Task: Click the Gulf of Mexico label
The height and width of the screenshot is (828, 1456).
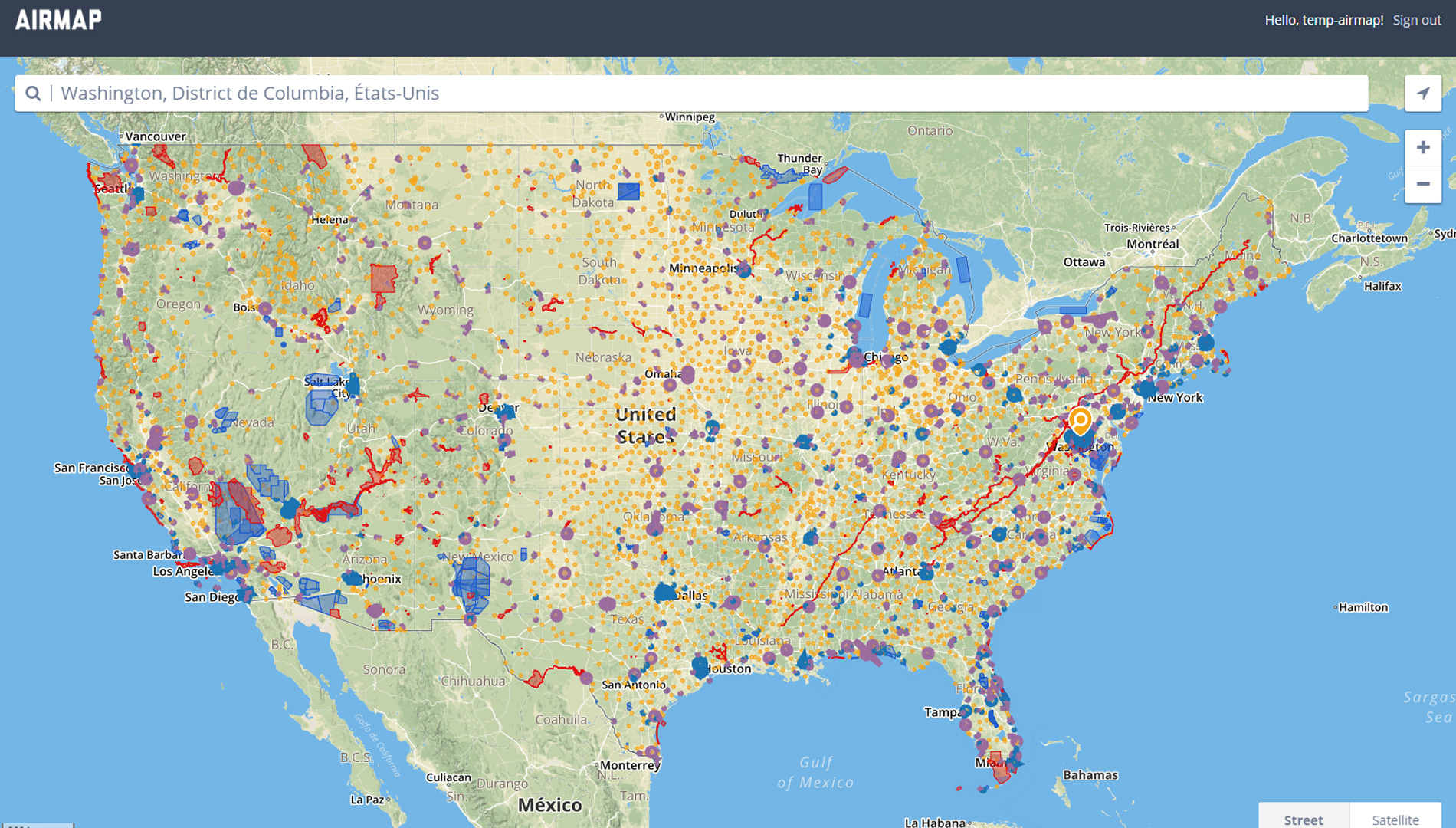Action: tap(815, 772)
